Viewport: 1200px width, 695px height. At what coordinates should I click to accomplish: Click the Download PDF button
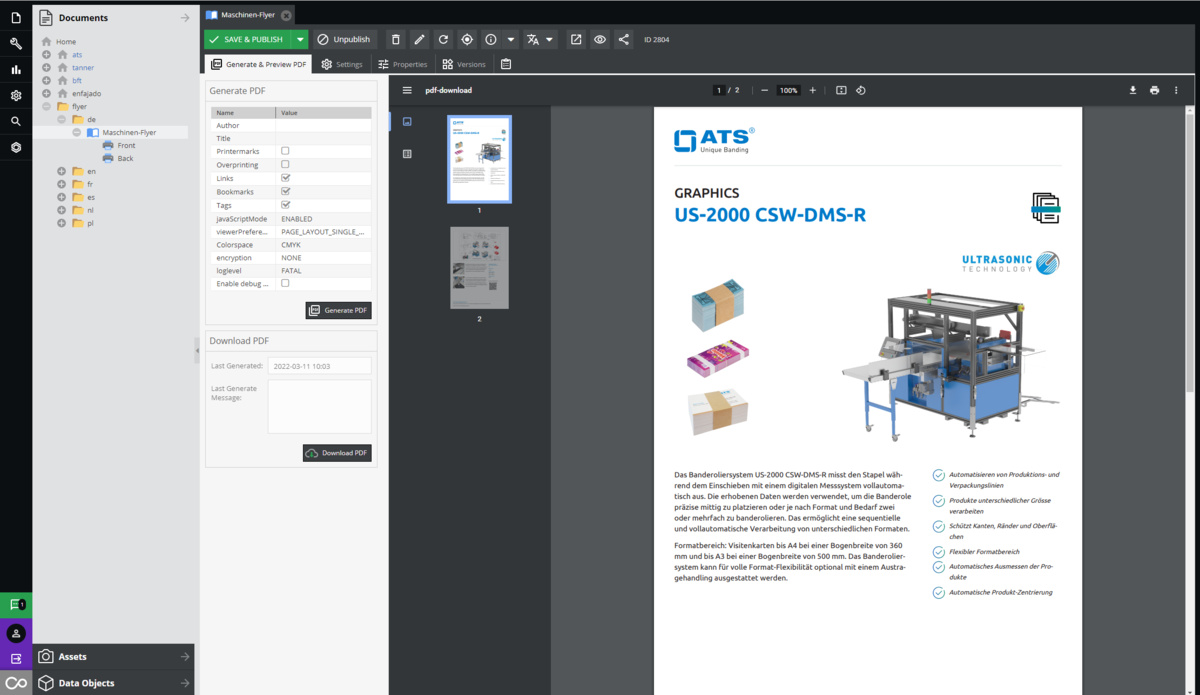pos(337,453)
